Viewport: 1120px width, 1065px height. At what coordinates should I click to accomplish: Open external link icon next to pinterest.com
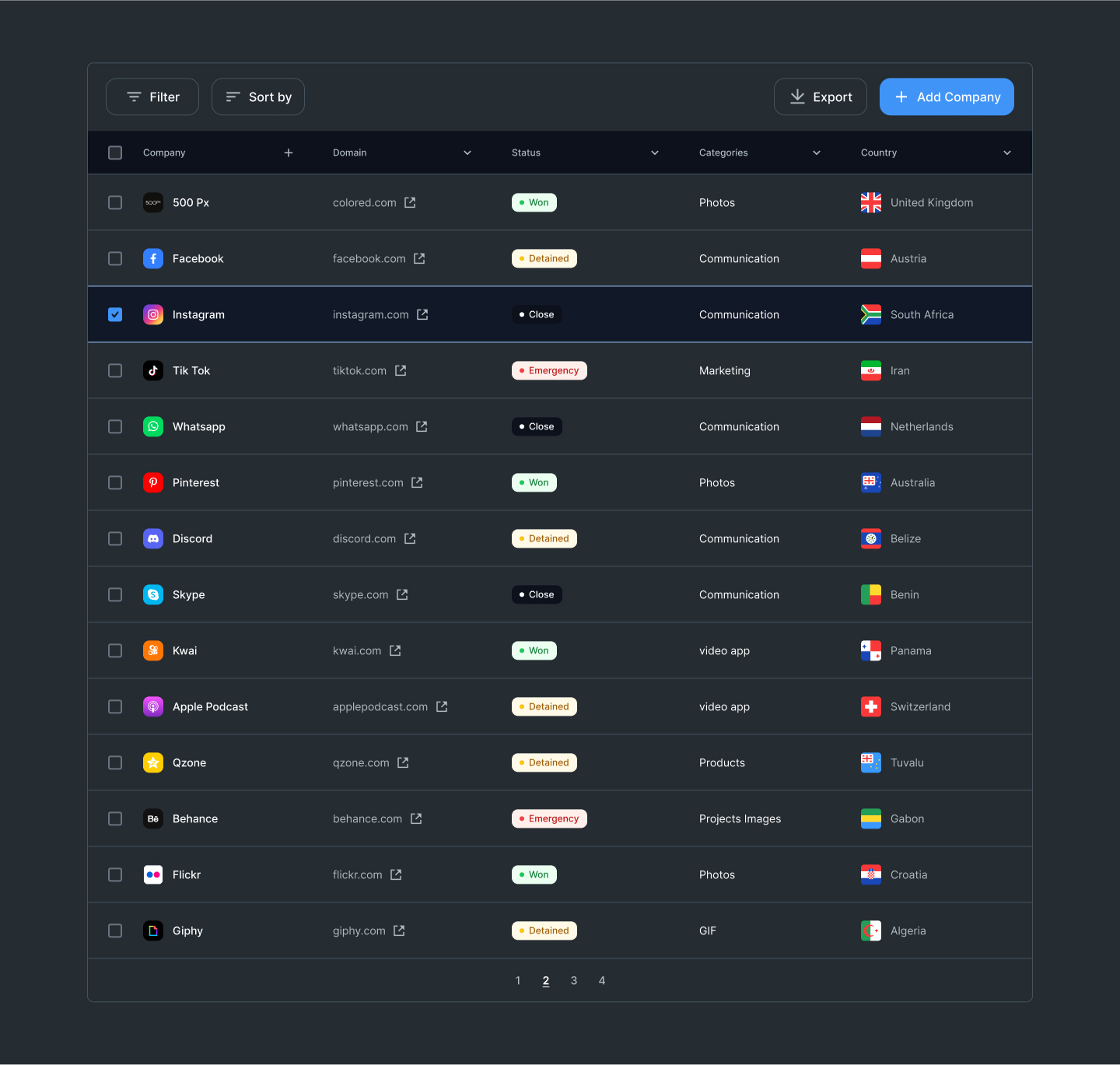417,482
